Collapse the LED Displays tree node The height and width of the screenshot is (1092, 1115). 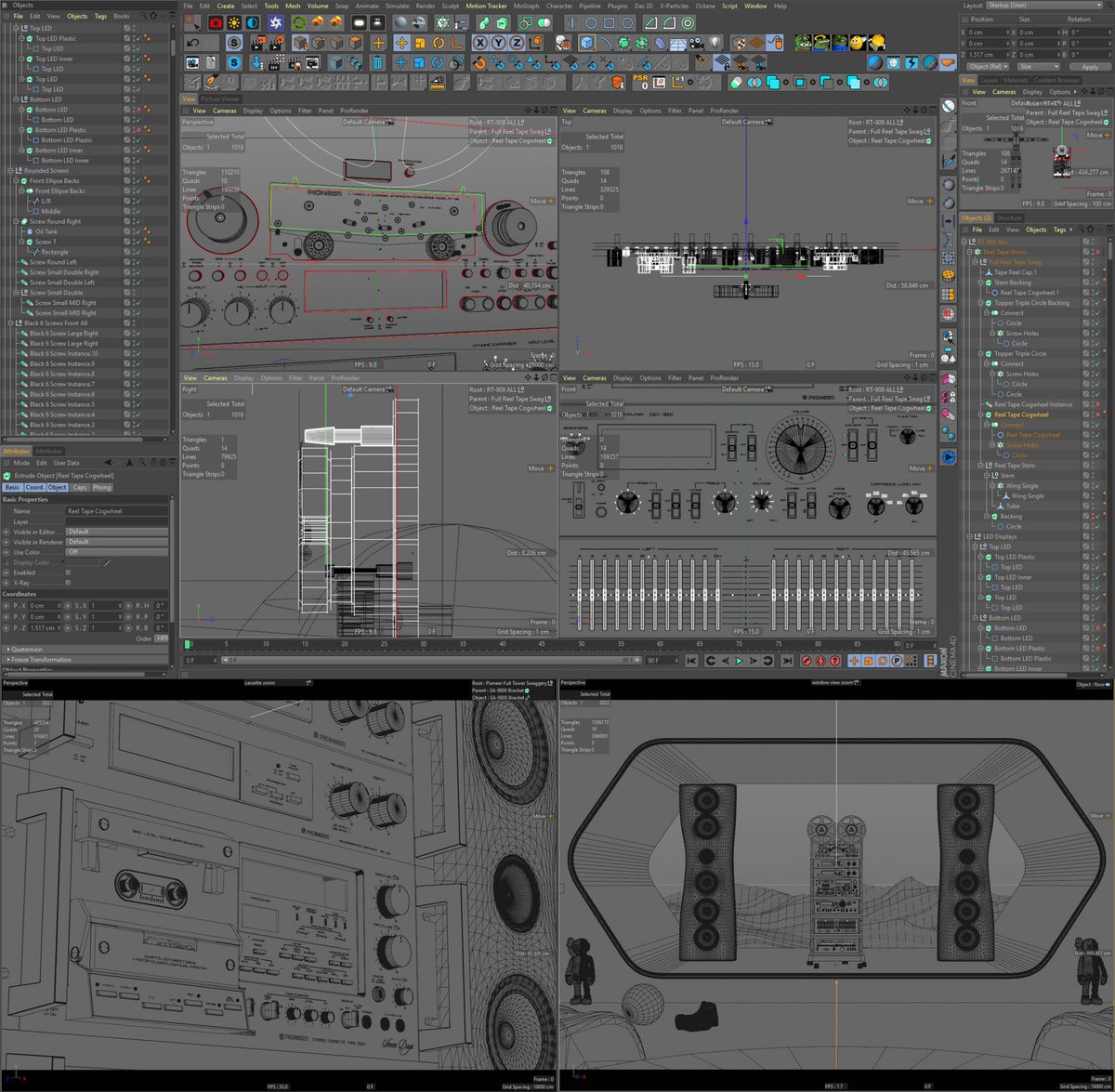coord(968,536)
